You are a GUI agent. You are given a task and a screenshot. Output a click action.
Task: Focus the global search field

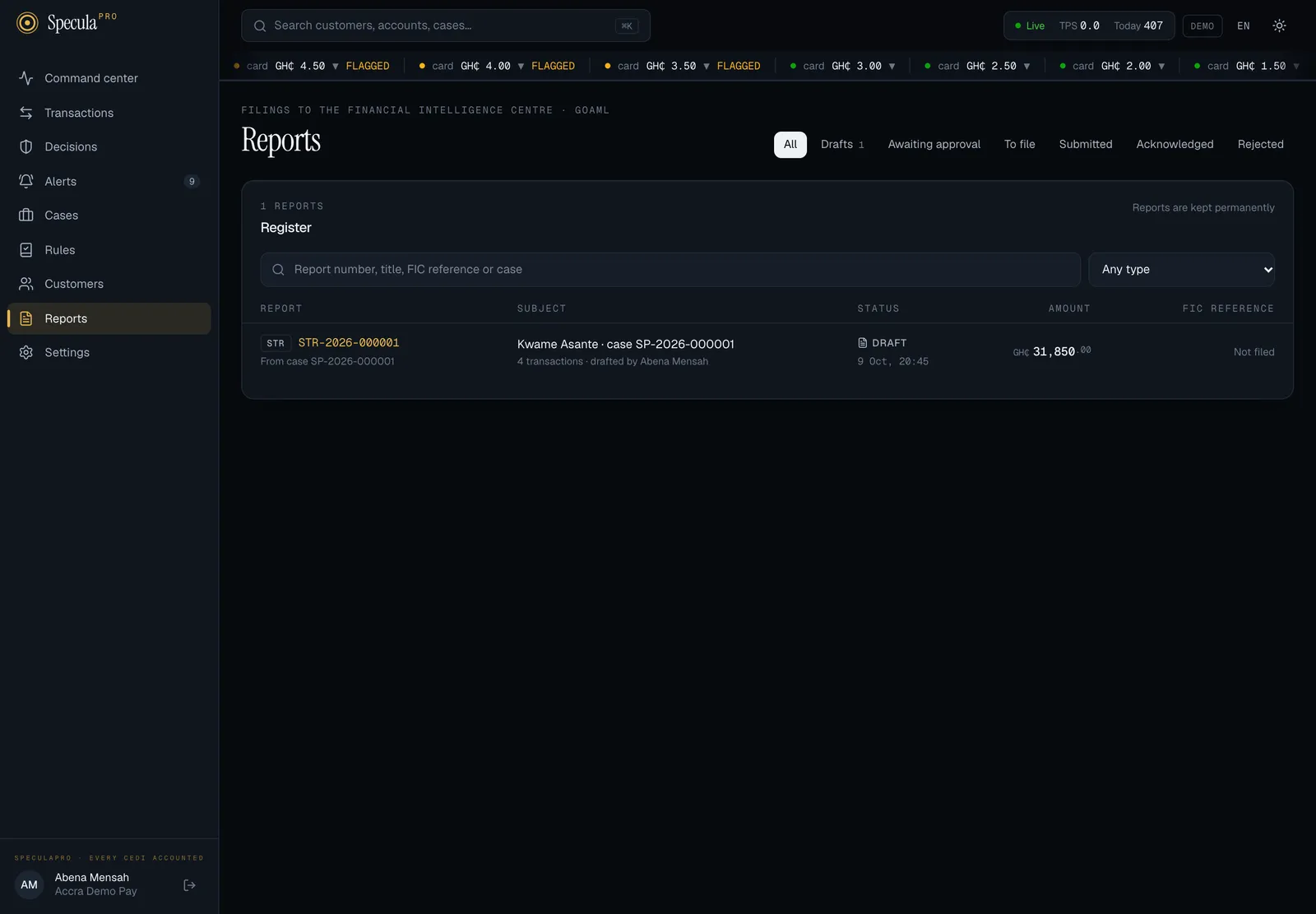(x=445, y=26)
